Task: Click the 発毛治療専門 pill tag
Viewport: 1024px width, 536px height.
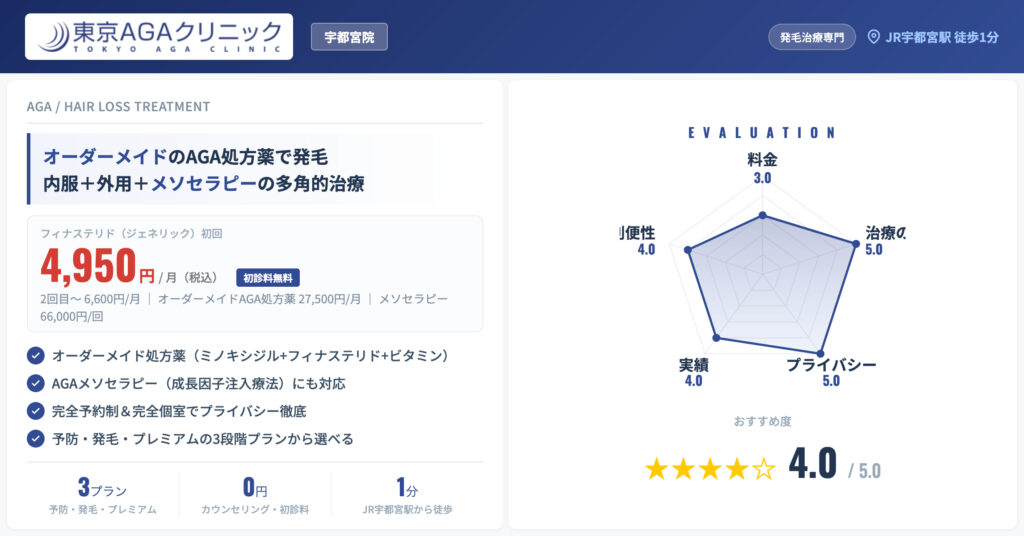Action: click(812, 37)
